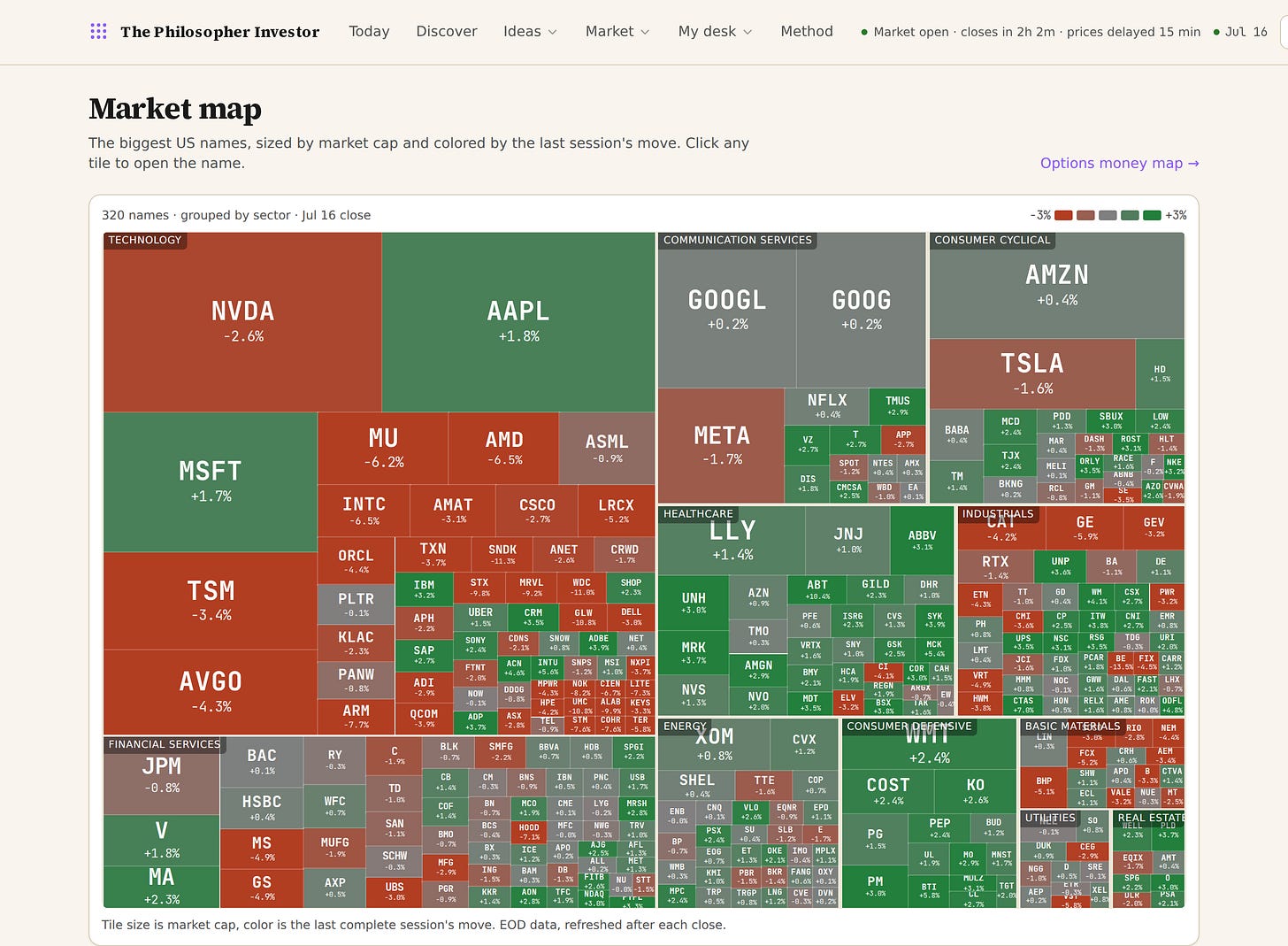Open the NVDA tile
The image size is (1288, 946).
coord(242,322)
